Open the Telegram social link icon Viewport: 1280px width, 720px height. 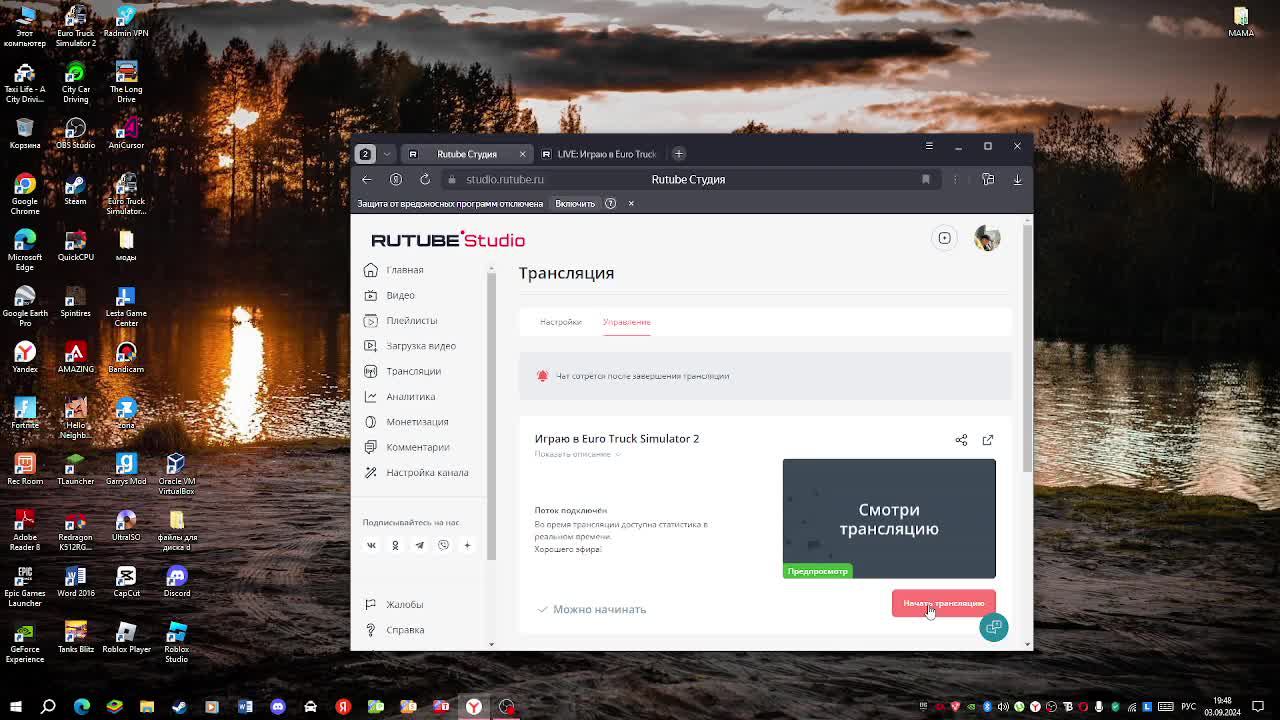(x=419, y=545)
